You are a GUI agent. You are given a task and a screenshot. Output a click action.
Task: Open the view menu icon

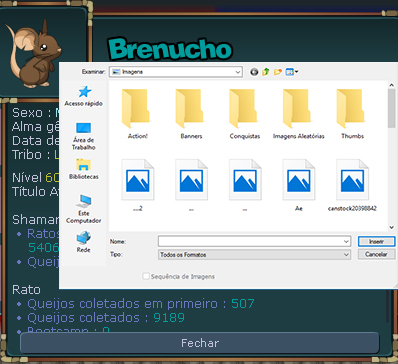(x=292, y=72)
